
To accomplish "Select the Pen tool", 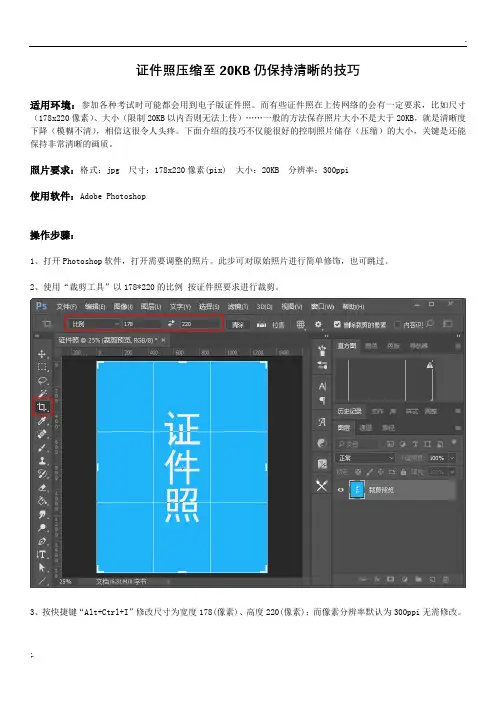I will (x=42, y=541).
